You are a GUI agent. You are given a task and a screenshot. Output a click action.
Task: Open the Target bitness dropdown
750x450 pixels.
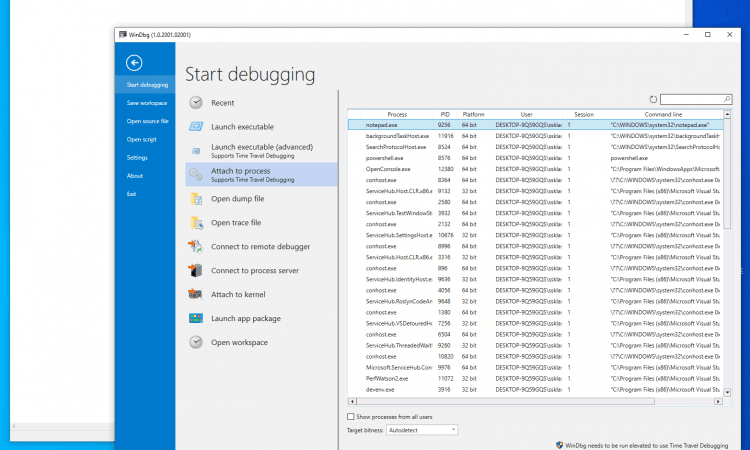(422, 430)
